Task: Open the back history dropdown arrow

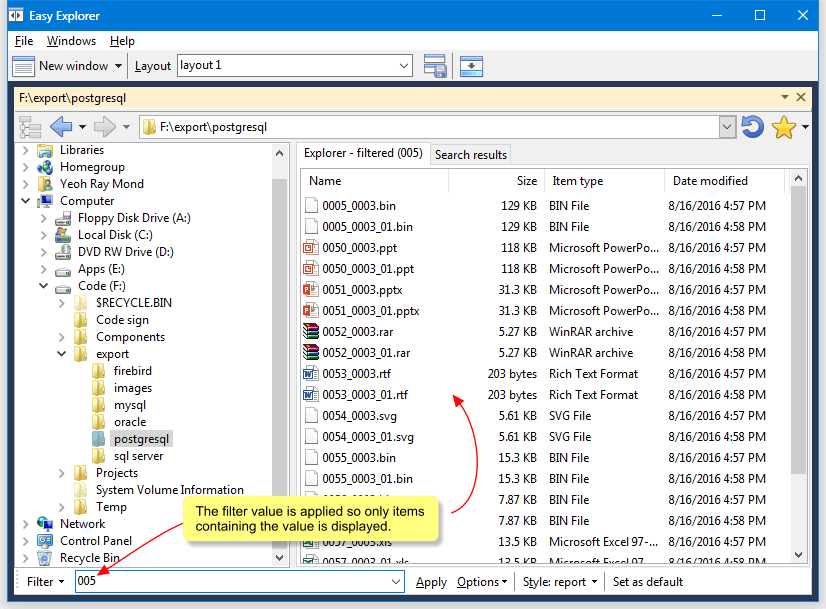Action: tap(82, 127)
